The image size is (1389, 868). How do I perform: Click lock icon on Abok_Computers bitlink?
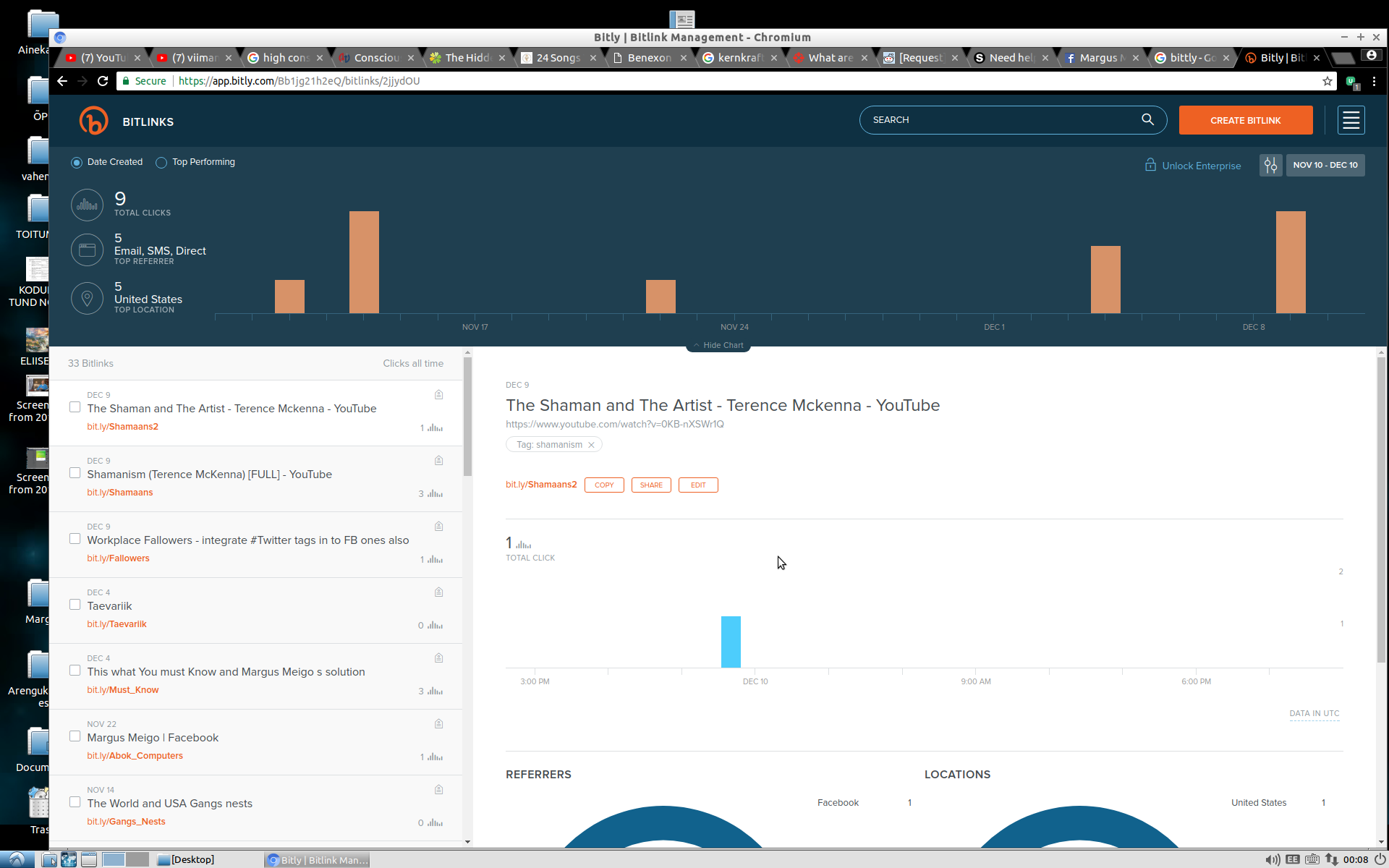[x=438, y=723]
